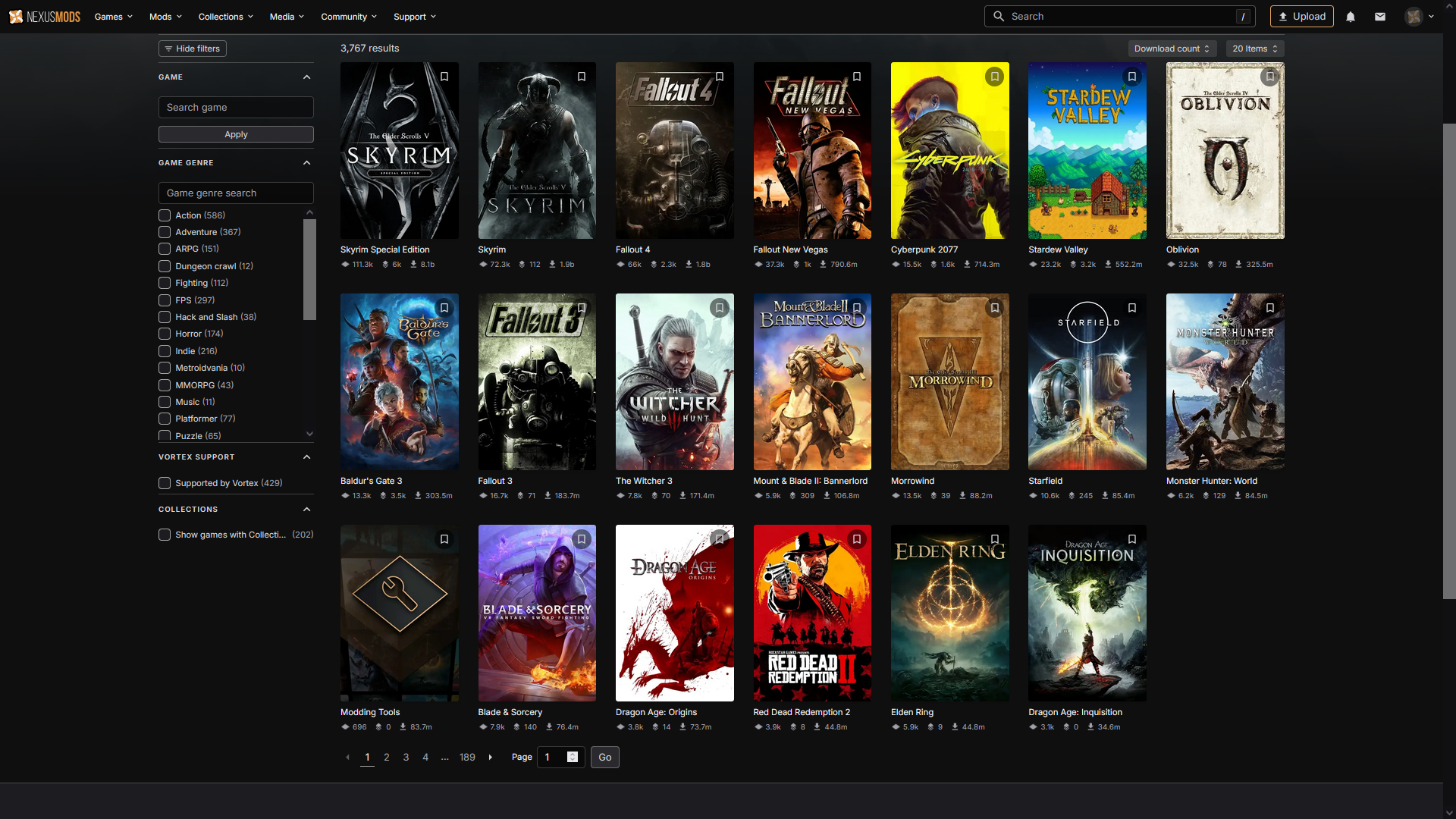This screenshot has height=819, width=1456.
Task: Click the search magnifier icon
Action: 999,17
